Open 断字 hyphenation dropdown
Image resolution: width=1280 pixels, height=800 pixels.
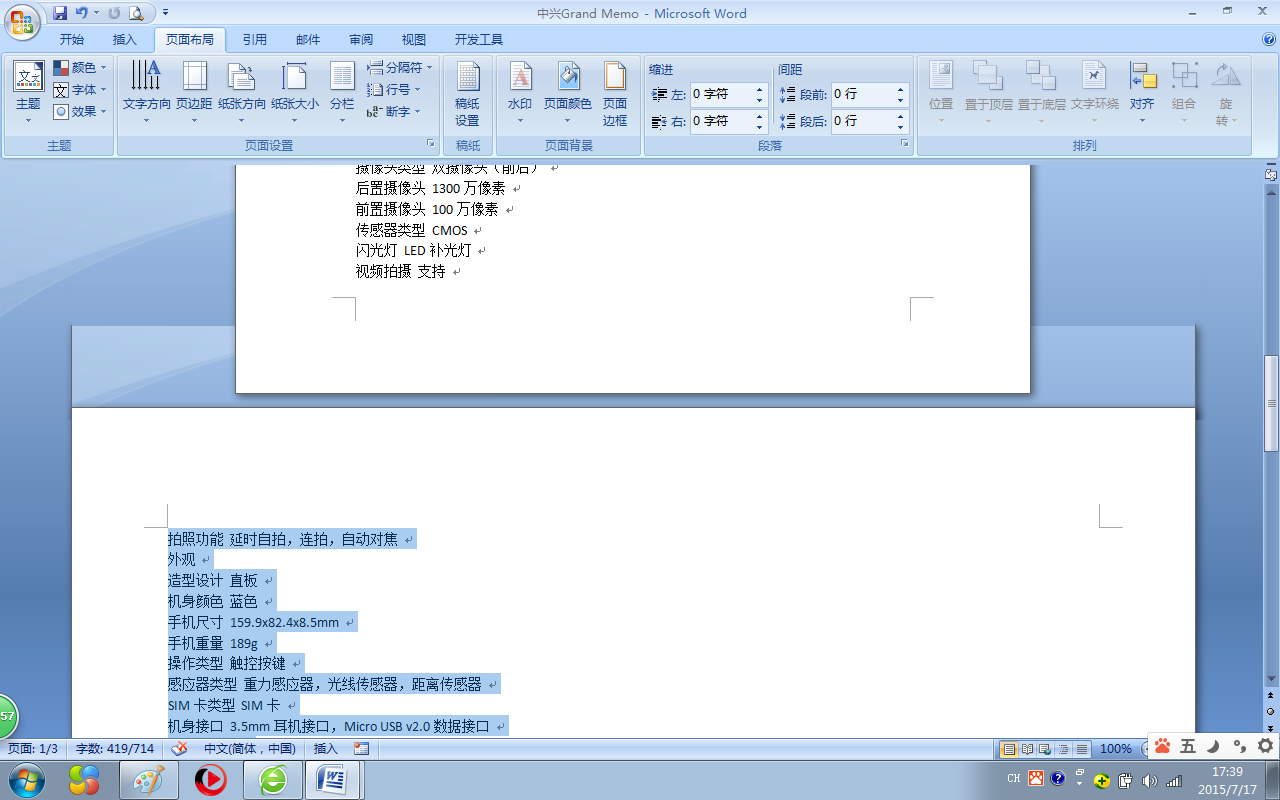pyautogui.click(x=392, y=112)
